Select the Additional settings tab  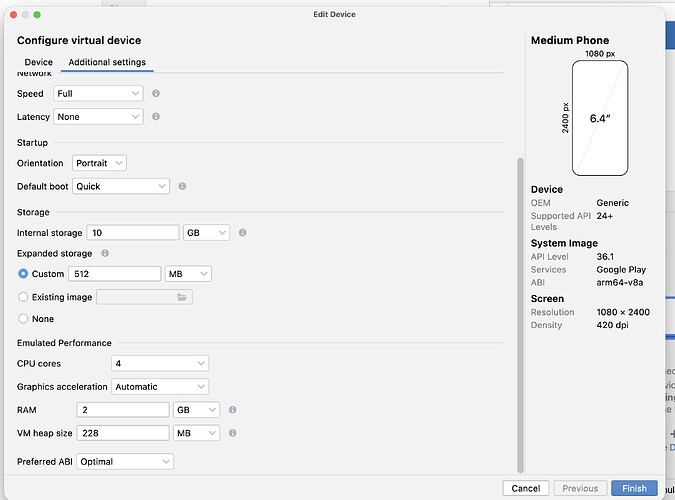[x=107, y=62]
